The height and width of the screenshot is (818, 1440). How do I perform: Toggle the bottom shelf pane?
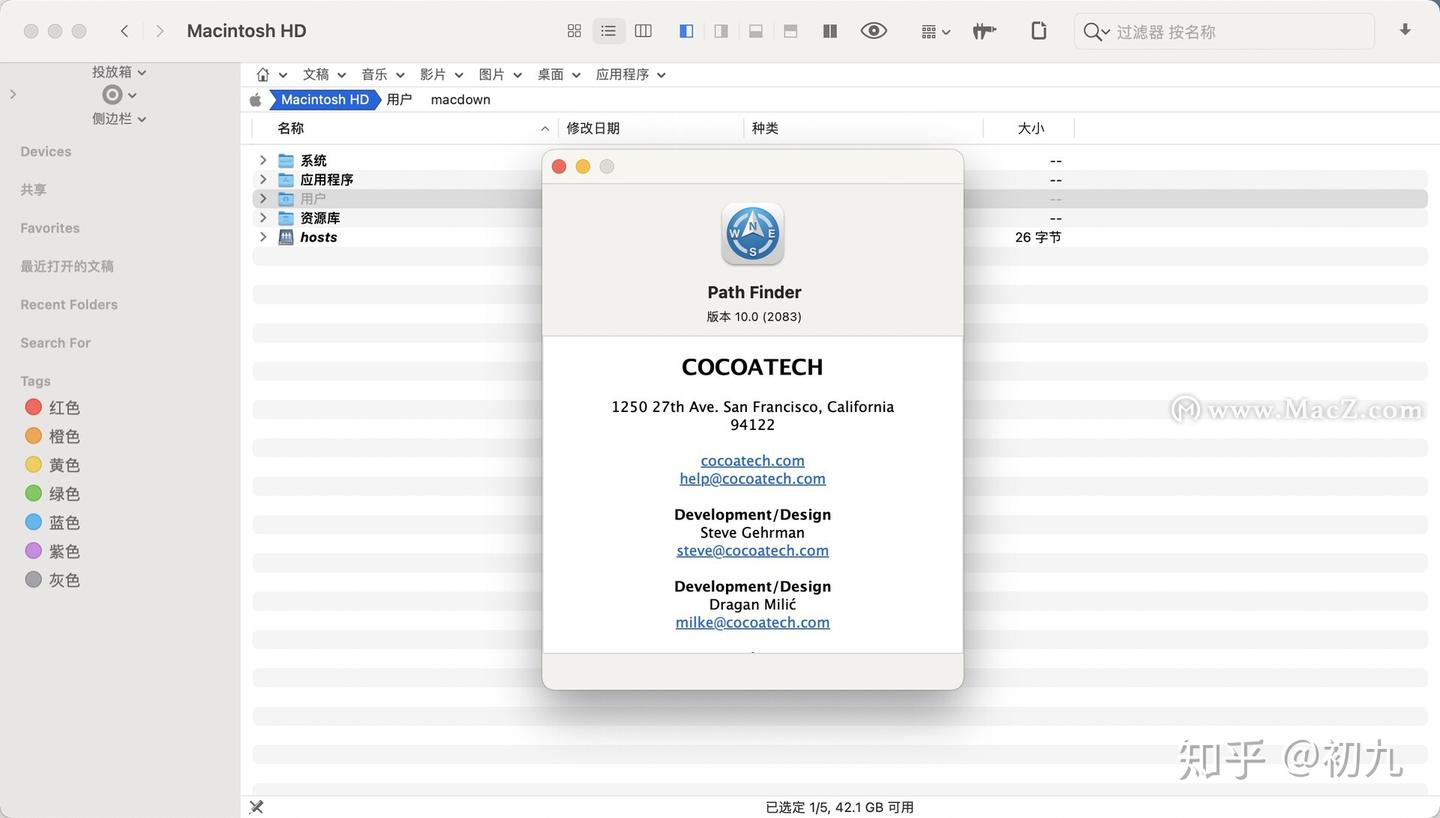[x=756, y=31]
